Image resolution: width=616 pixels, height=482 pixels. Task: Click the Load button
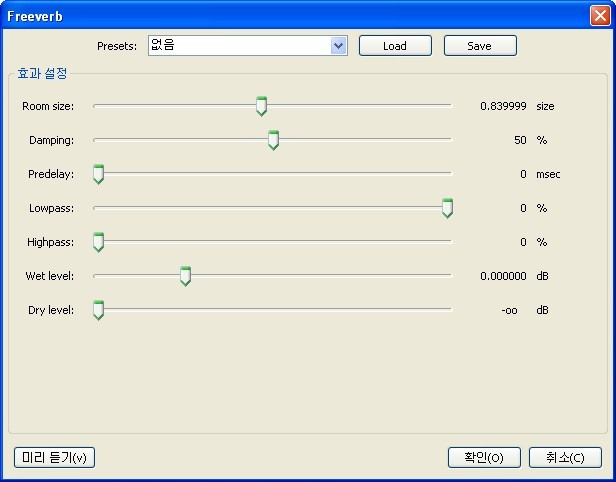tap(395, 46)
